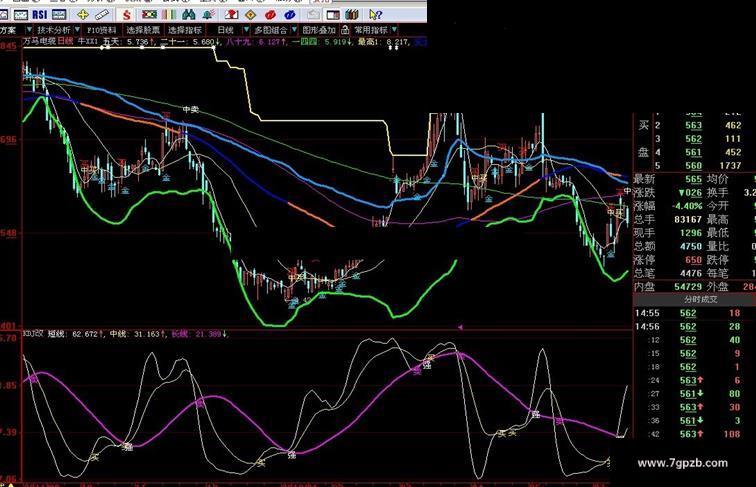Click the red dollar sign icon
This screenshot has width=756, height=487.
(x=126, y=15)
